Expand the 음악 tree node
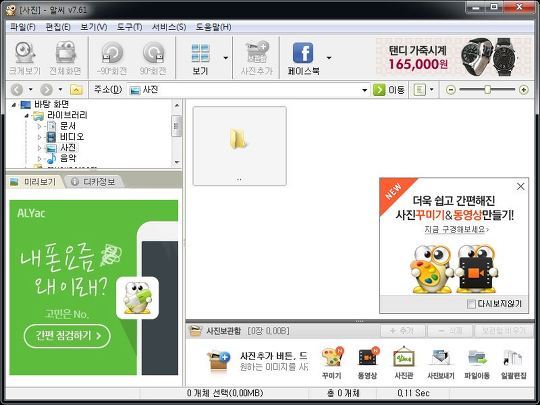The width and height of the screenshot is (540, 405). pos(39,158)
